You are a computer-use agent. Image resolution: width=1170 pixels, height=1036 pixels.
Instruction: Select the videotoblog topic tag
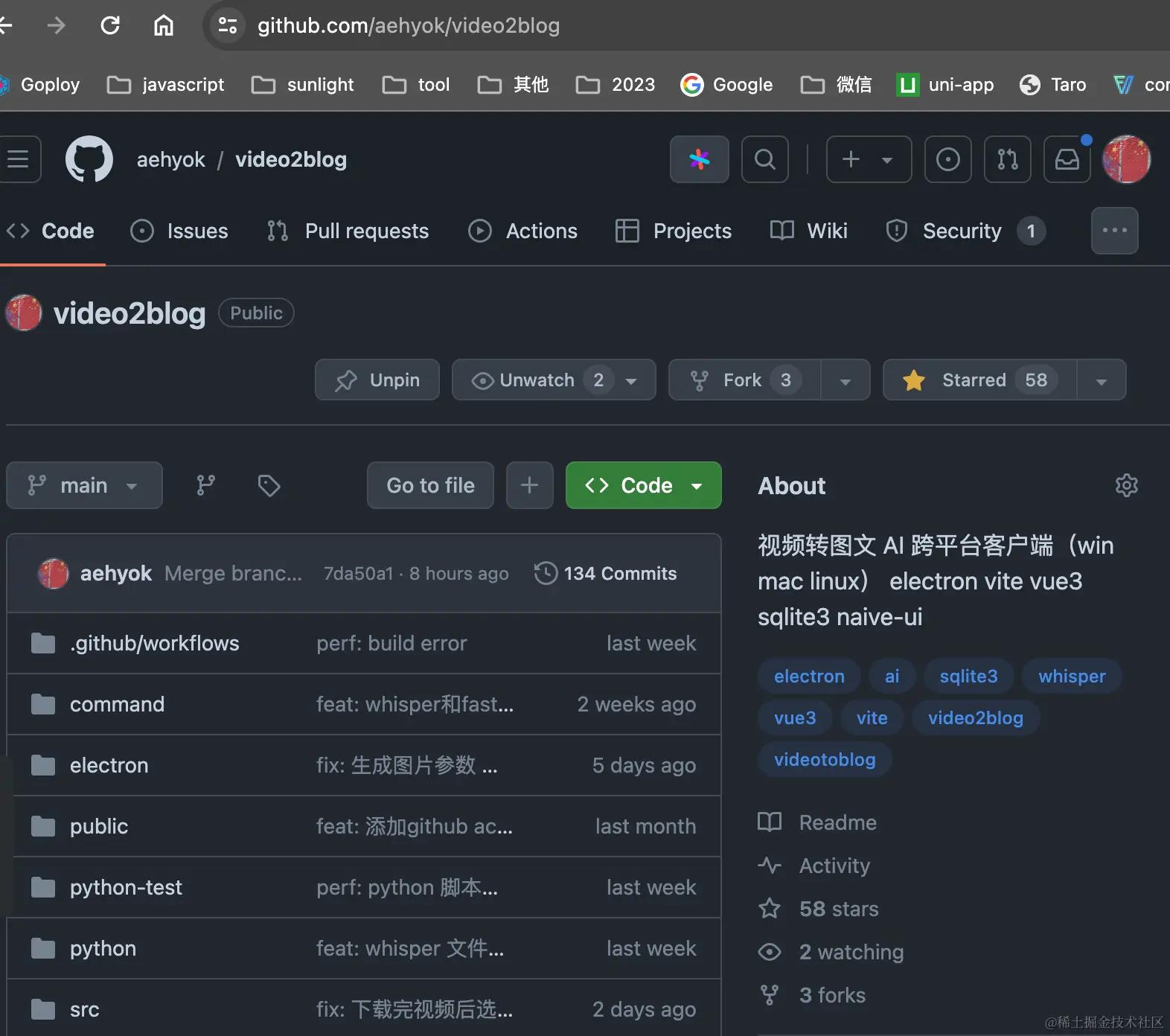(825, 759)
